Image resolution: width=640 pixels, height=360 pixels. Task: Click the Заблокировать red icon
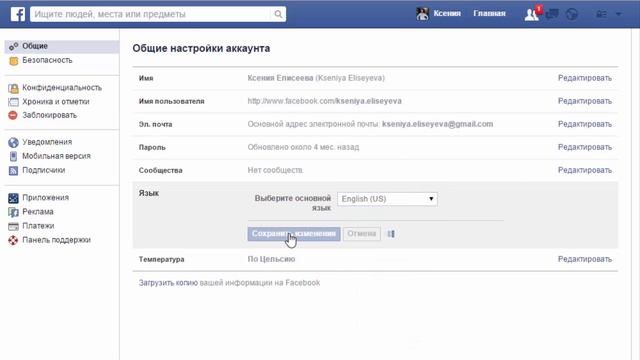(13, 116)
